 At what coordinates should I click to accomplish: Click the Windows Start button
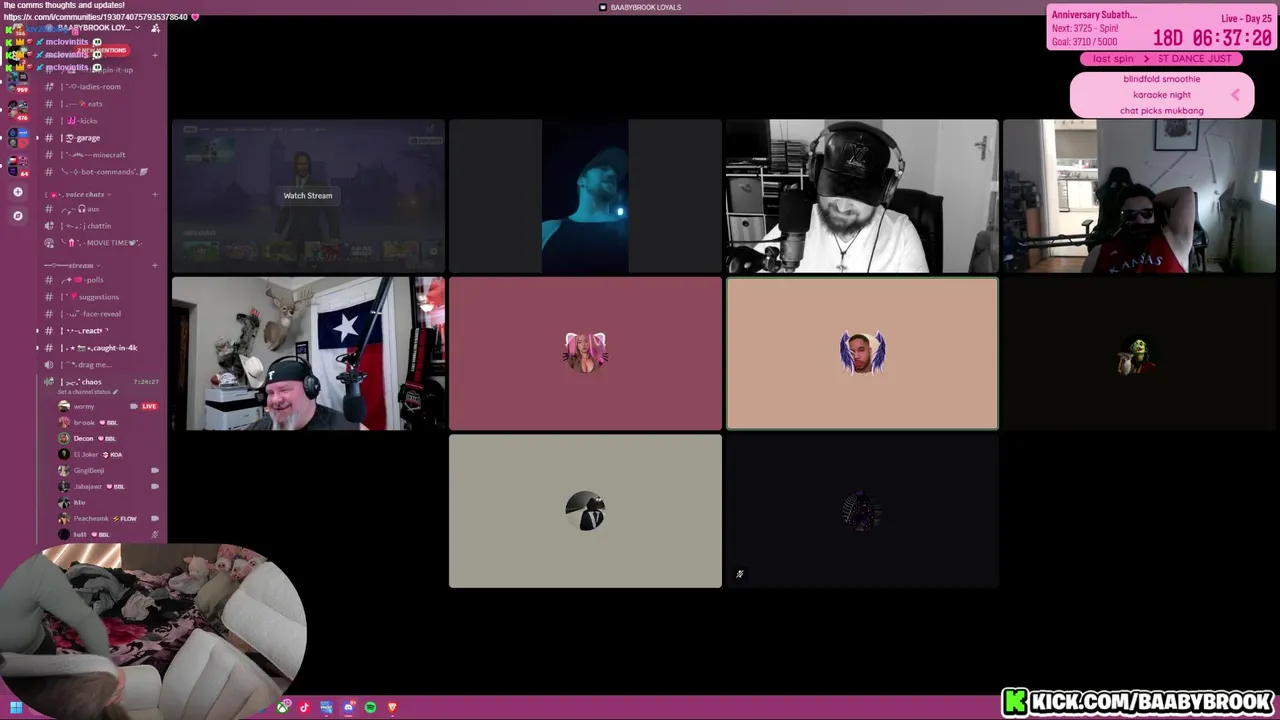coord(16,708)
